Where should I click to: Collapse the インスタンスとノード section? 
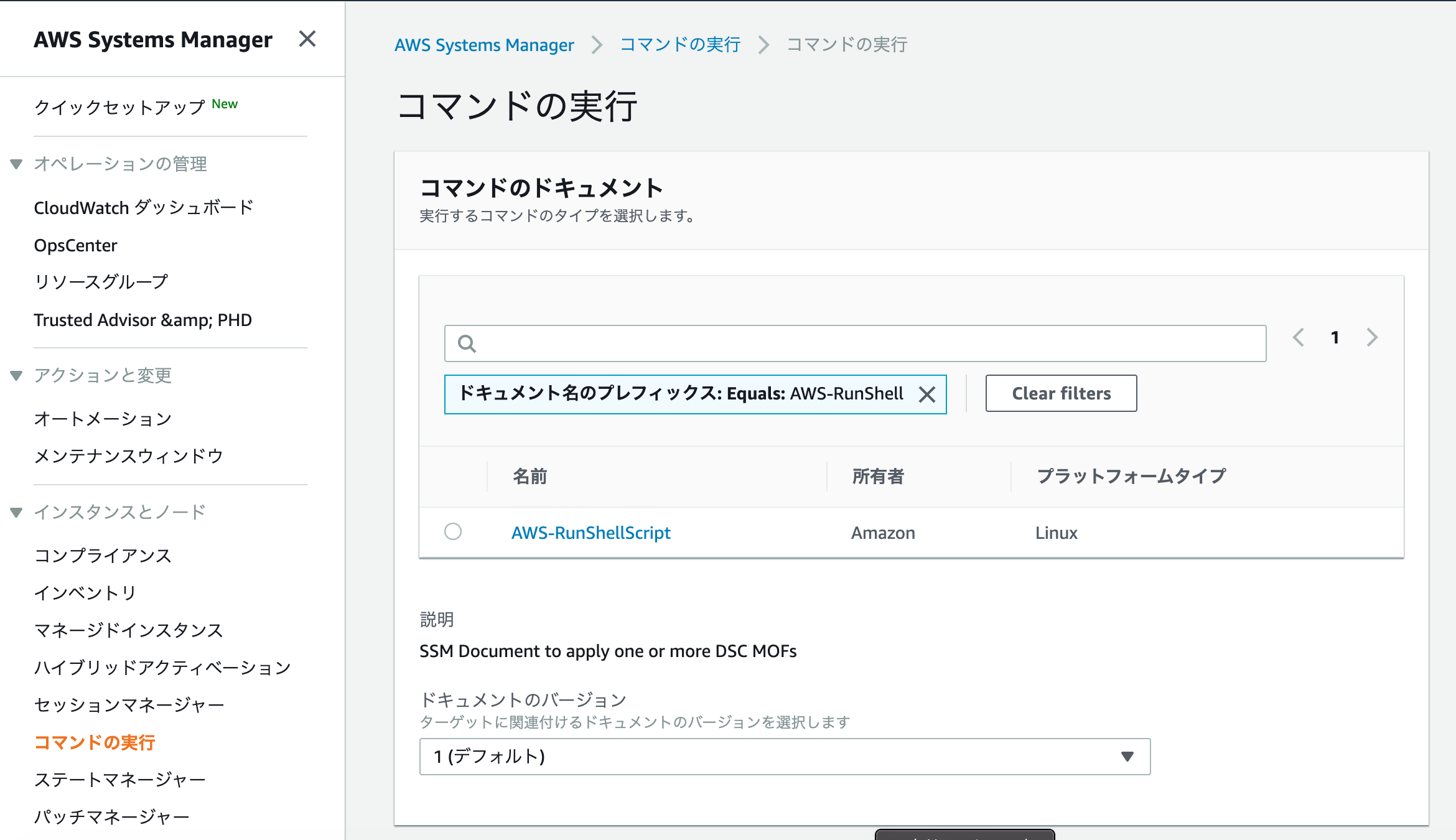pyautogui.click(x=17, y=513)
